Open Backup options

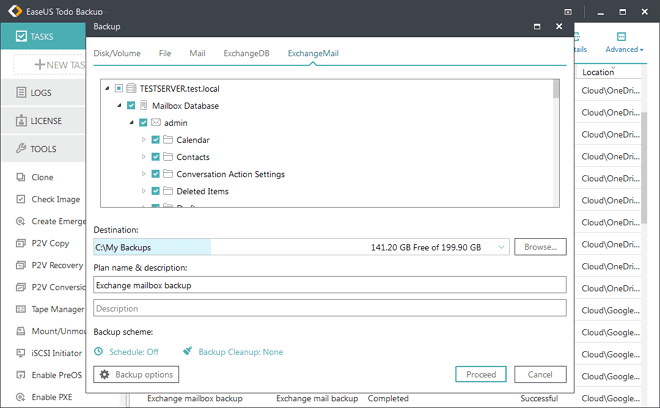[x=136, y=374]
